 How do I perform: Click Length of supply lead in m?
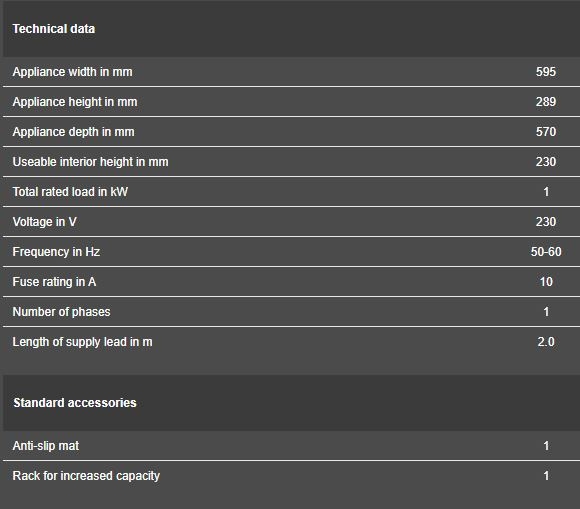click(x=82, y=342)
